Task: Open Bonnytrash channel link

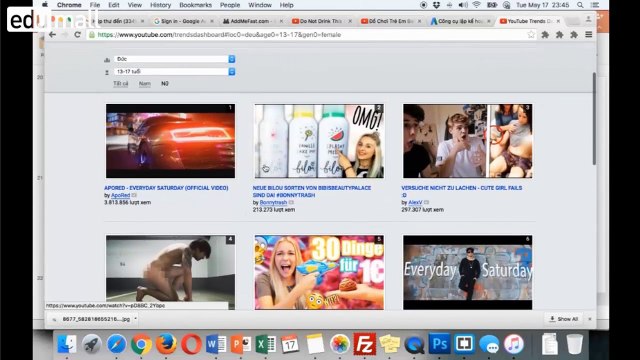Action: click(273, 202)
